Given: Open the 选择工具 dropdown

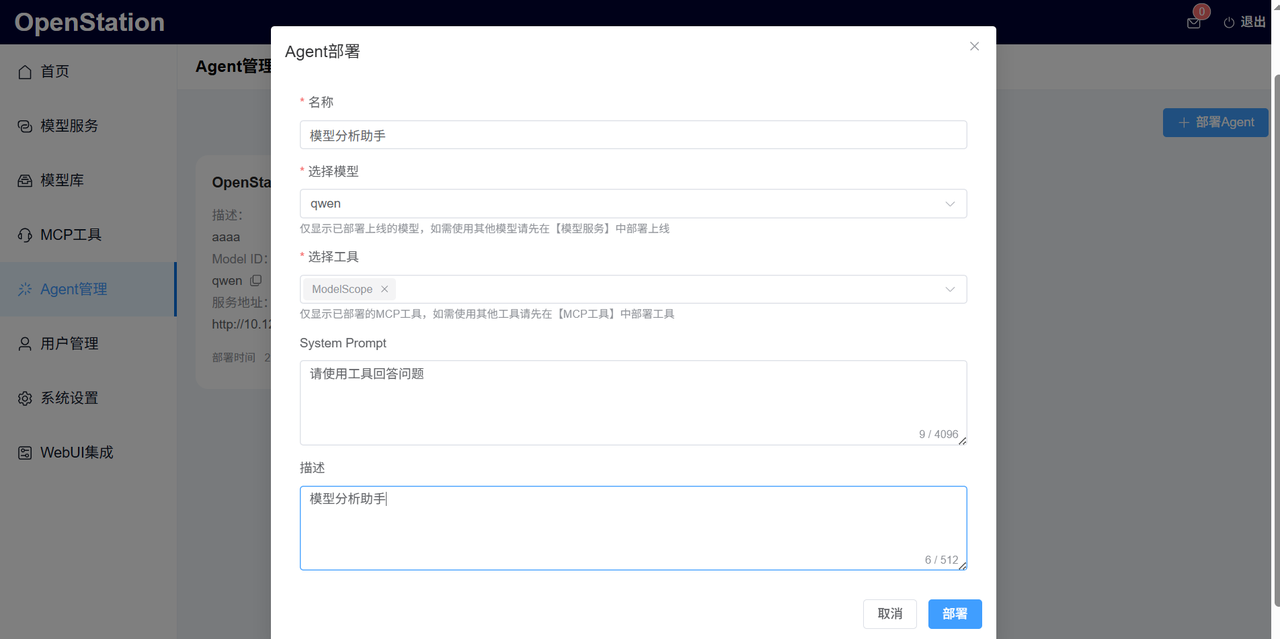Looking at the screenshot, I should 949,288.
